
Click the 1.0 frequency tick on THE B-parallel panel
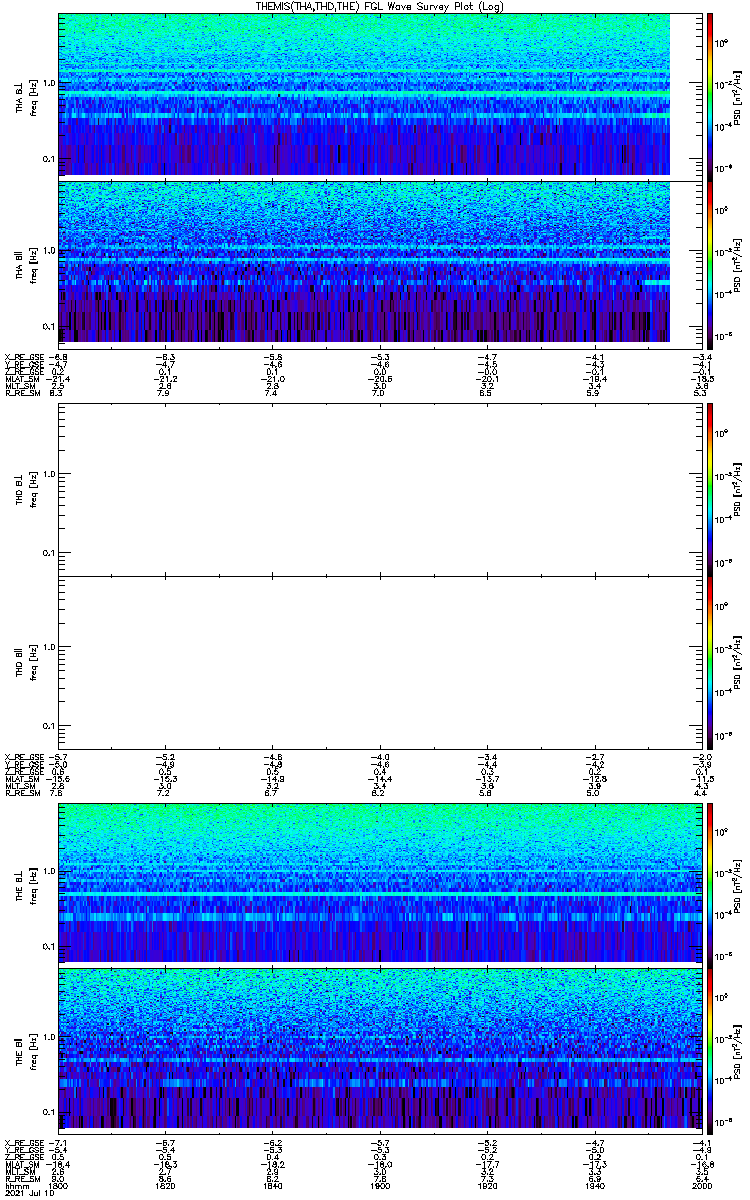48,1036
